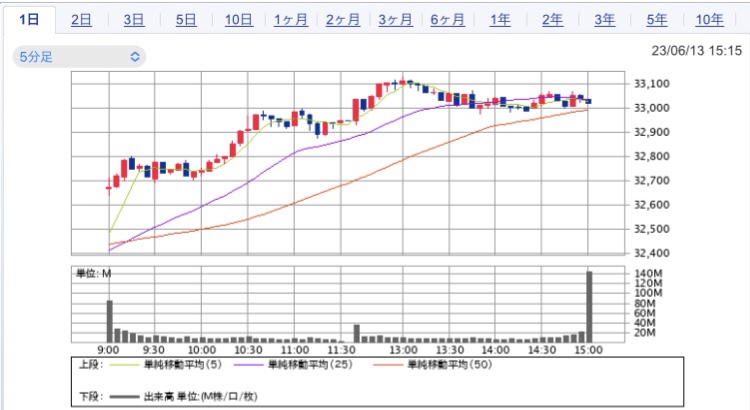Image resolution: width=750 pixels, height=410 pixels.
Task: Select the 5年 period tab
Action: pyautogui.click(x=657, y=20)
